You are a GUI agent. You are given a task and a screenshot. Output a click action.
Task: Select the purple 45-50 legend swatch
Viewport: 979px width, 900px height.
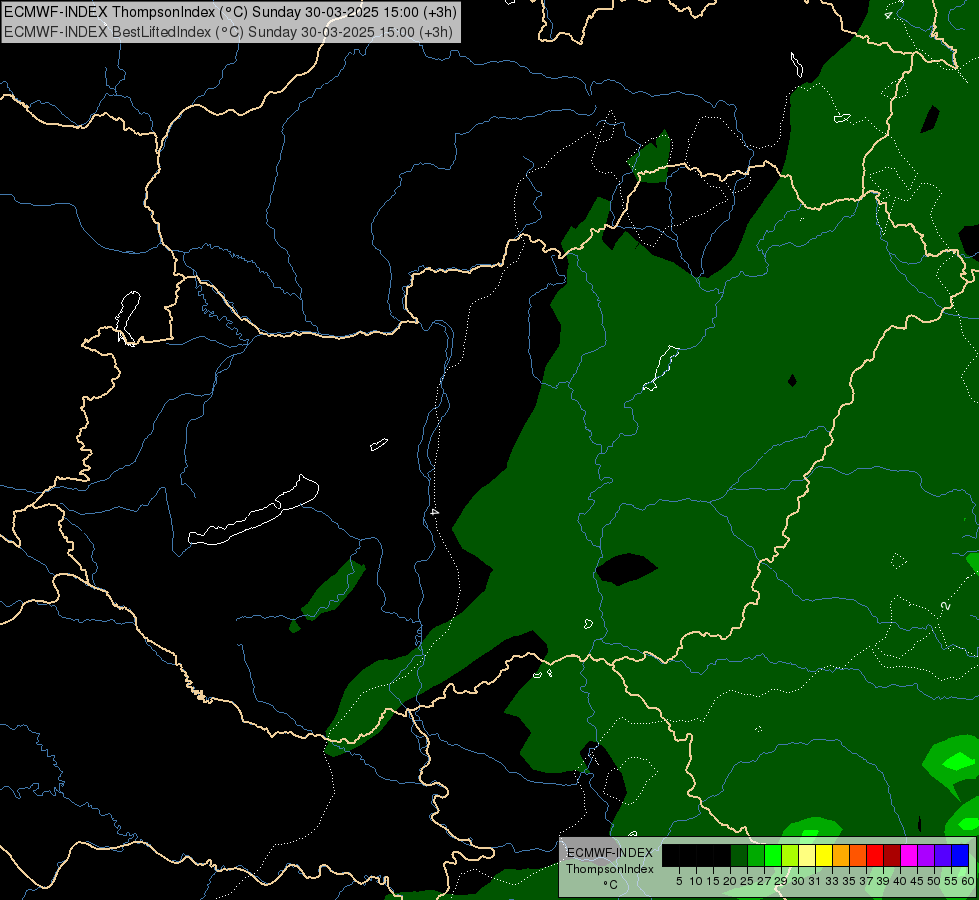click(926, 855)
